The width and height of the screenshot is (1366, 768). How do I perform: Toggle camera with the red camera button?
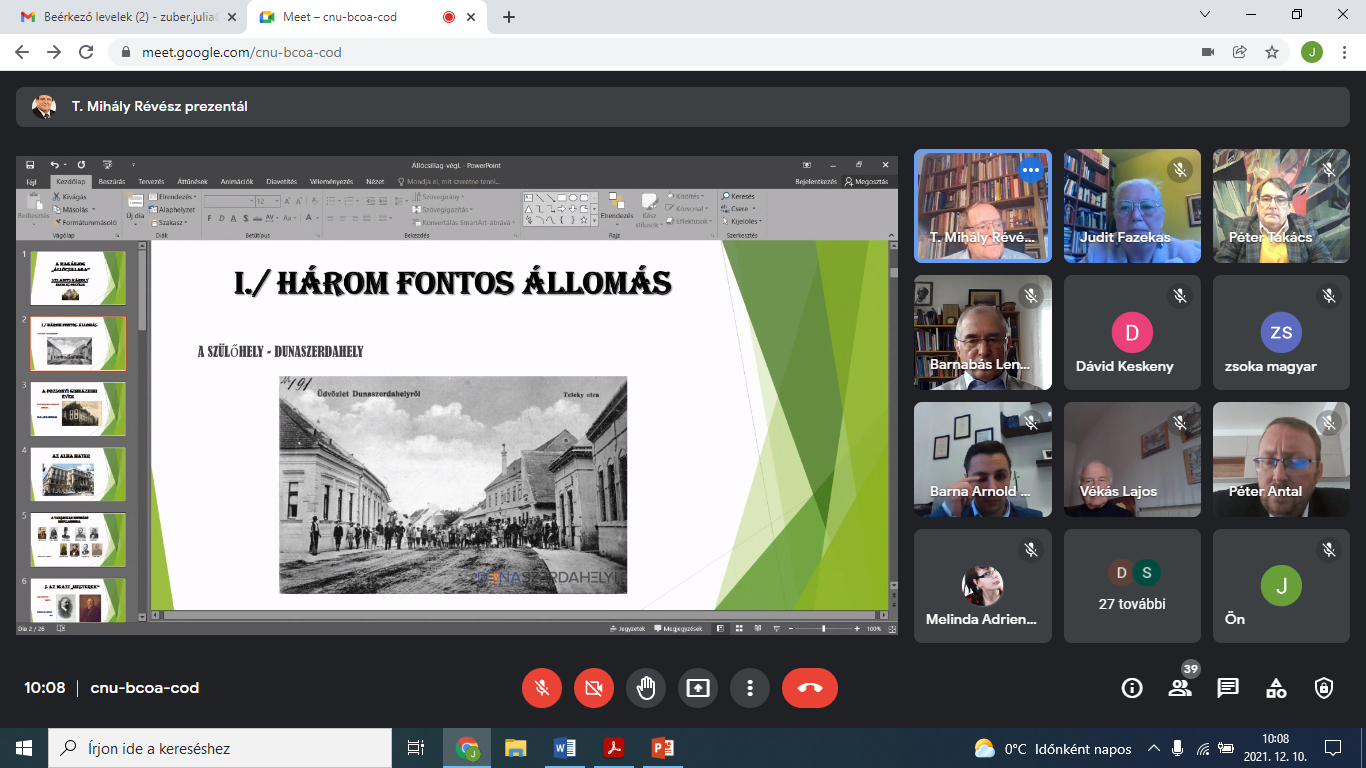[x=594, y=688]
